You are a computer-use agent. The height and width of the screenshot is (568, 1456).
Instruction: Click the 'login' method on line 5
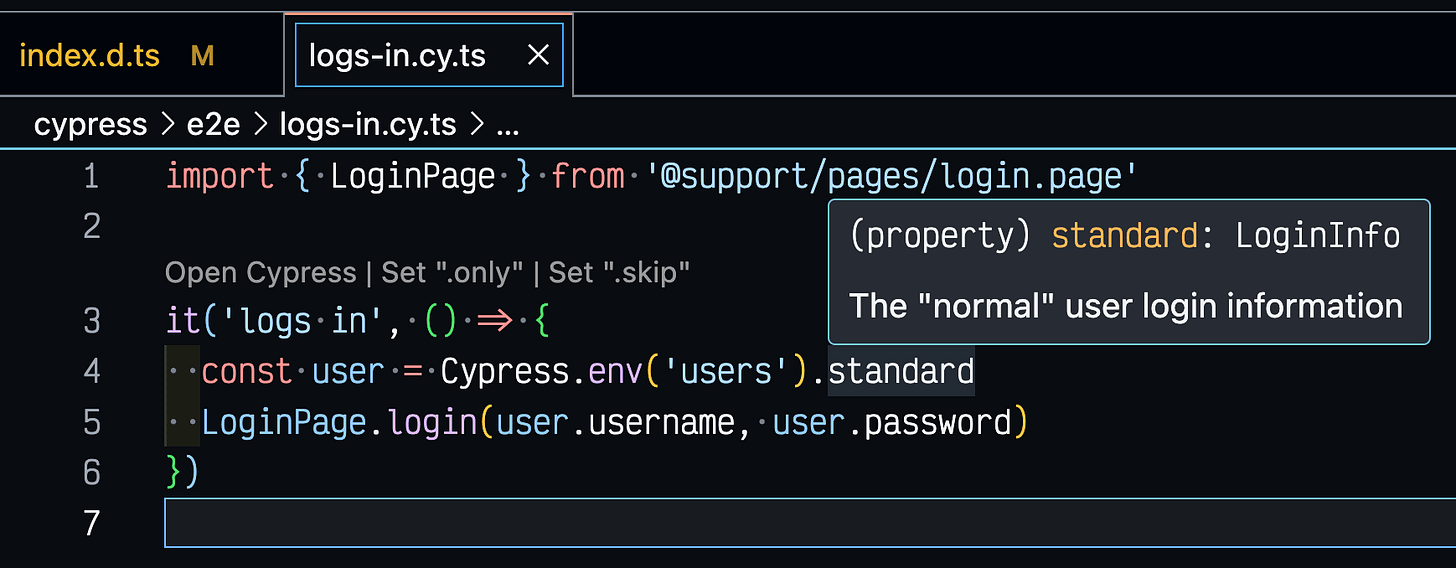[433, 422]
